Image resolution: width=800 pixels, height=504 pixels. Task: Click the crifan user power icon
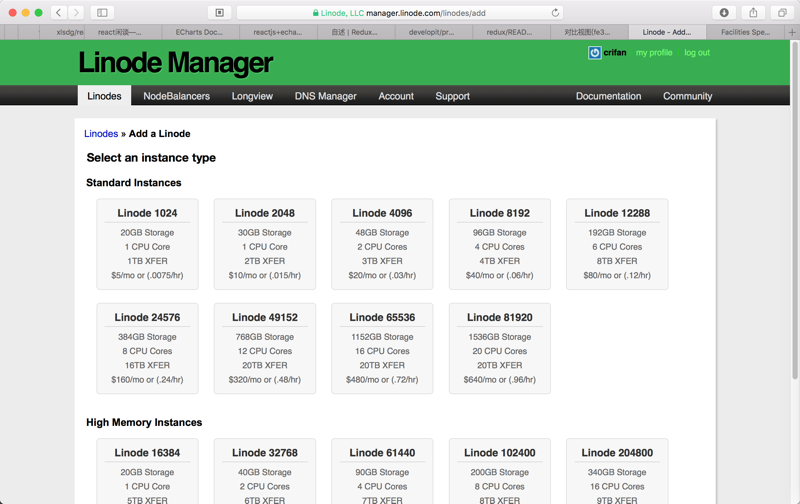click(594, 53)
